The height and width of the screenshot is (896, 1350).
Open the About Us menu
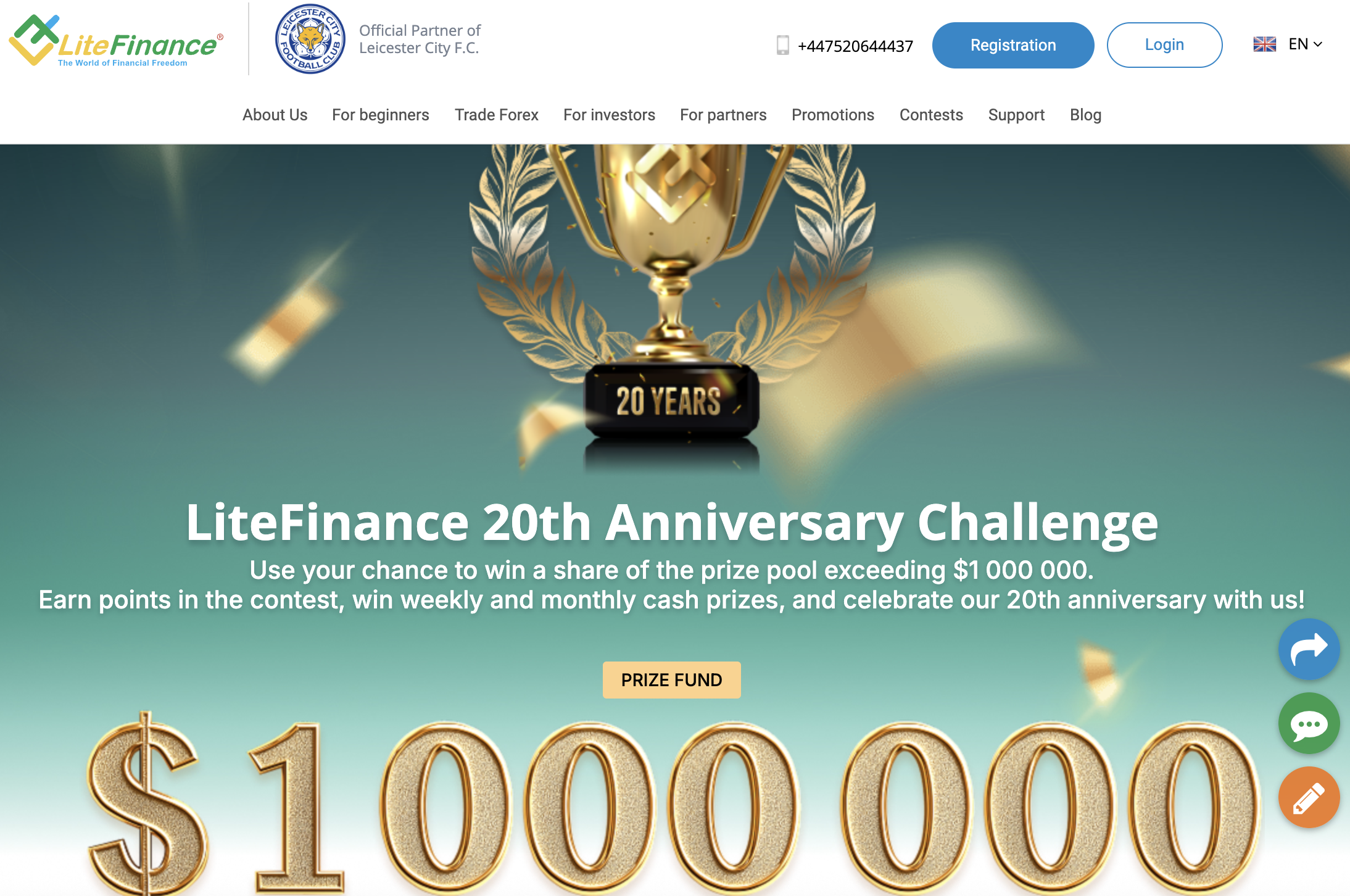coord(275,115)
